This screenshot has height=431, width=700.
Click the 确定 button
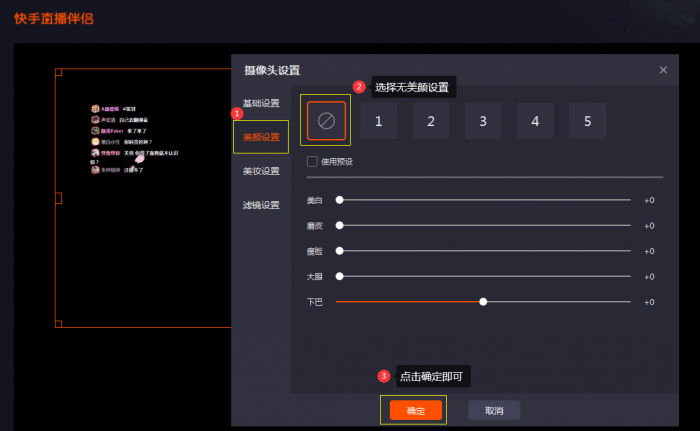tap(416, 410)
